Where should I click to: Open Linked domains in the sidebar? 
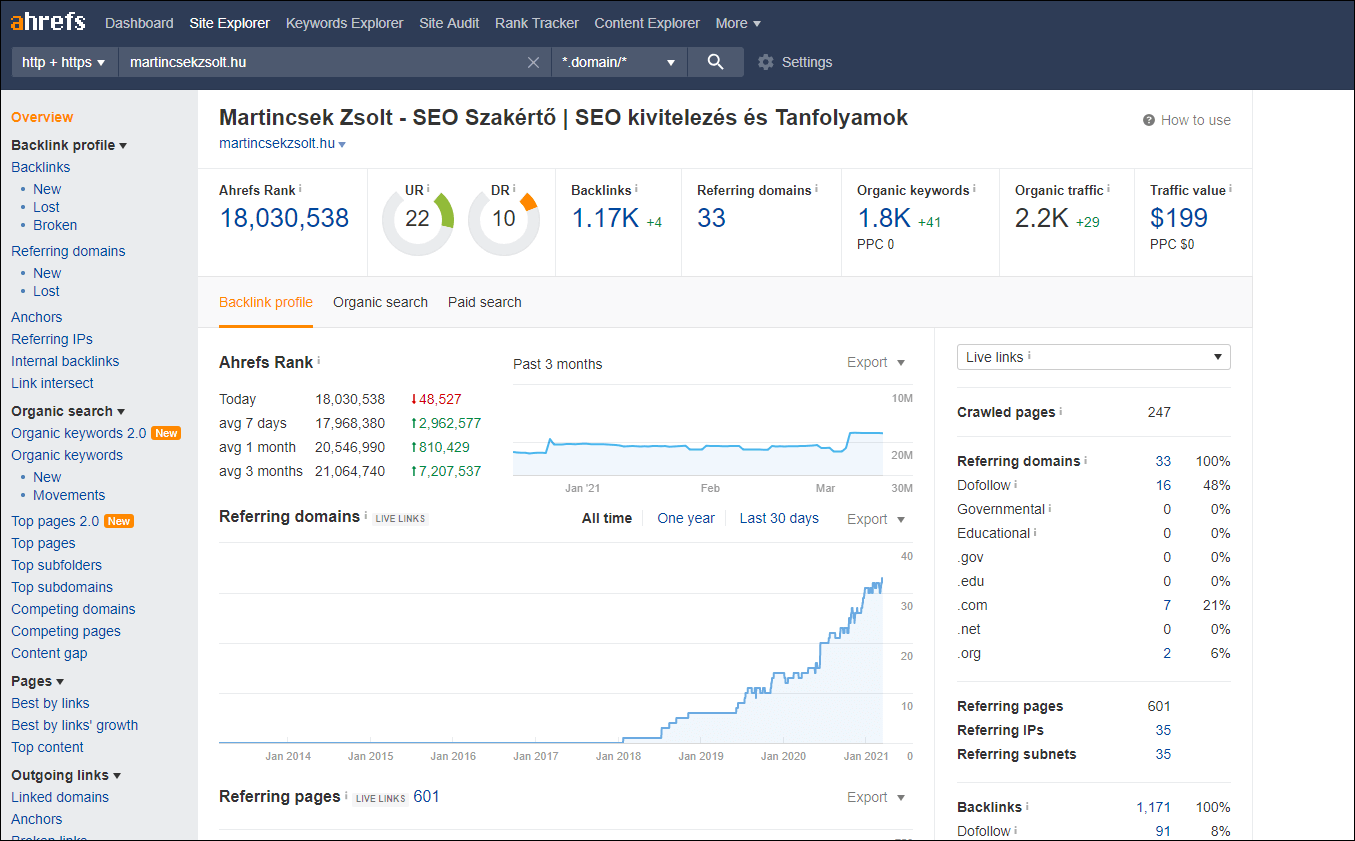coord(60,797)
